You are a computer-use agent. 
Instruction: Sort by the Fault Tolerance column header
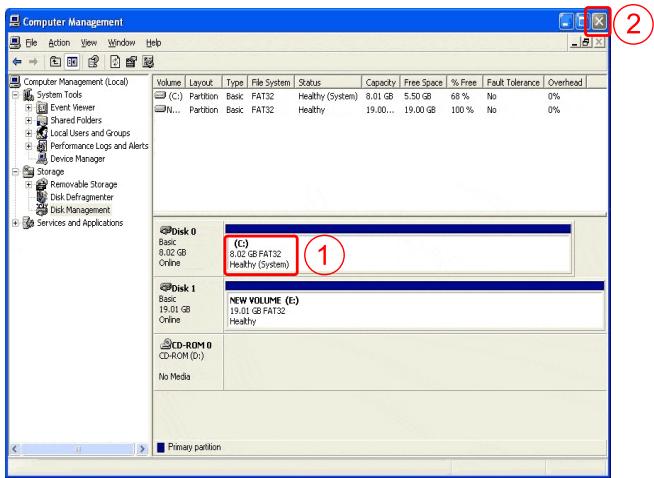pyautogui.click(x=513, y=83)
